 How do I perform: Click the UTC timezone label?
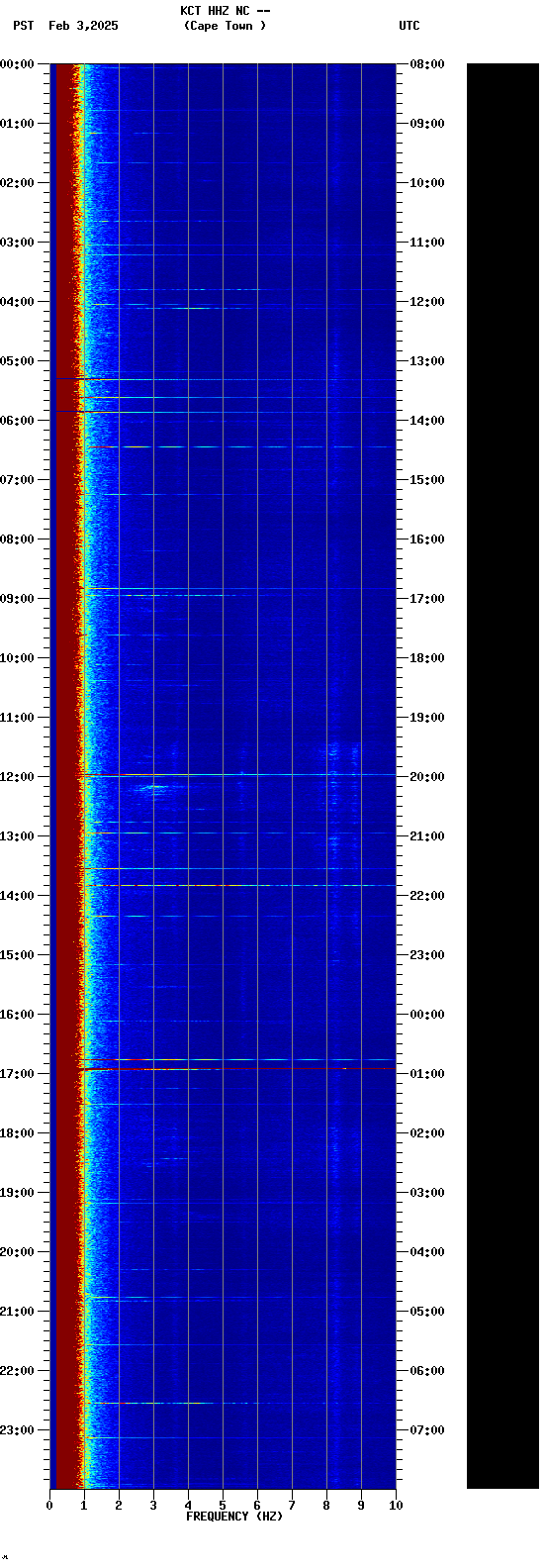(x=409, y=26)
